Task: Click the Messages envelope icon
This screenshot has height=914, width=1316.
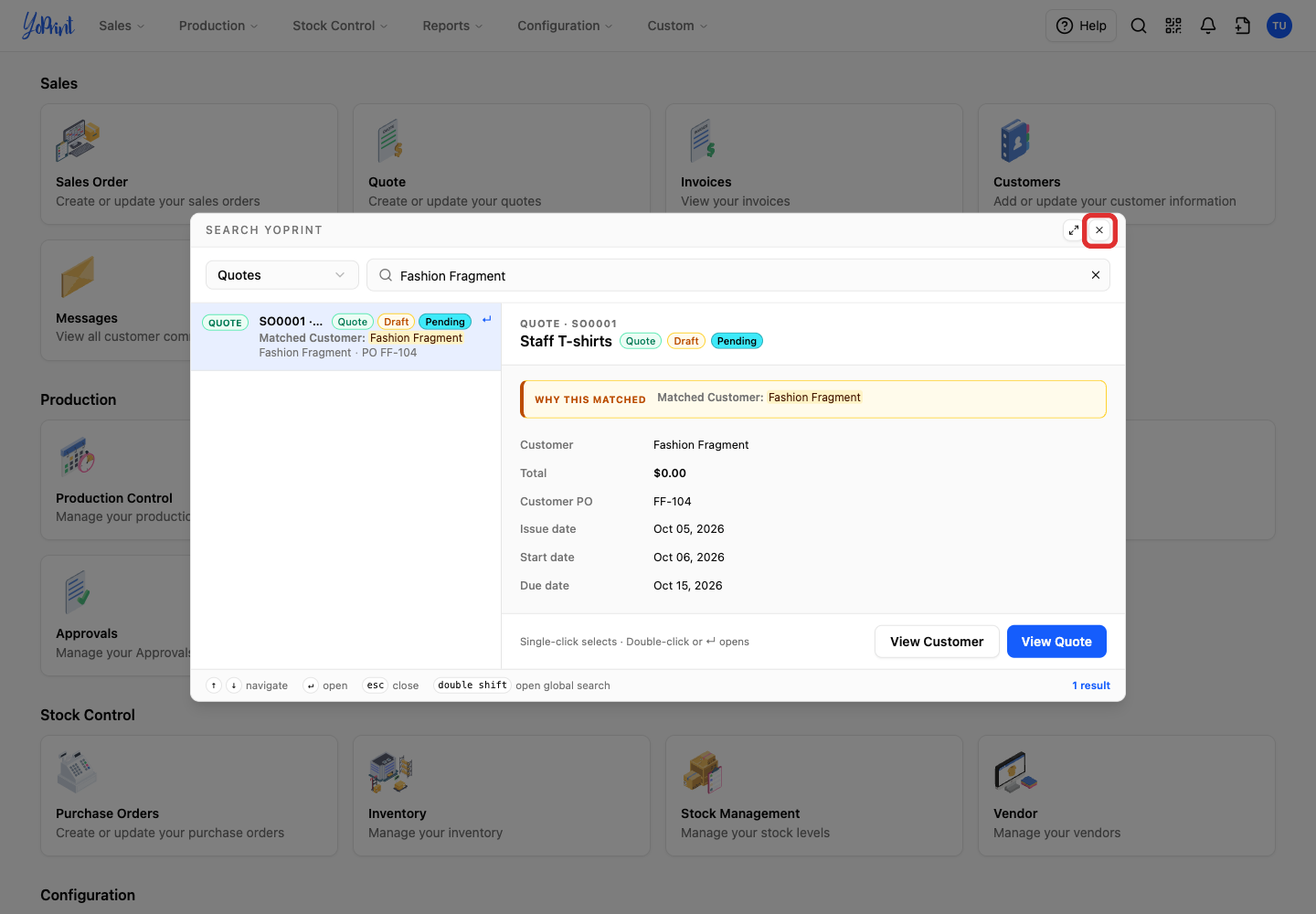Action: point(78,277)
